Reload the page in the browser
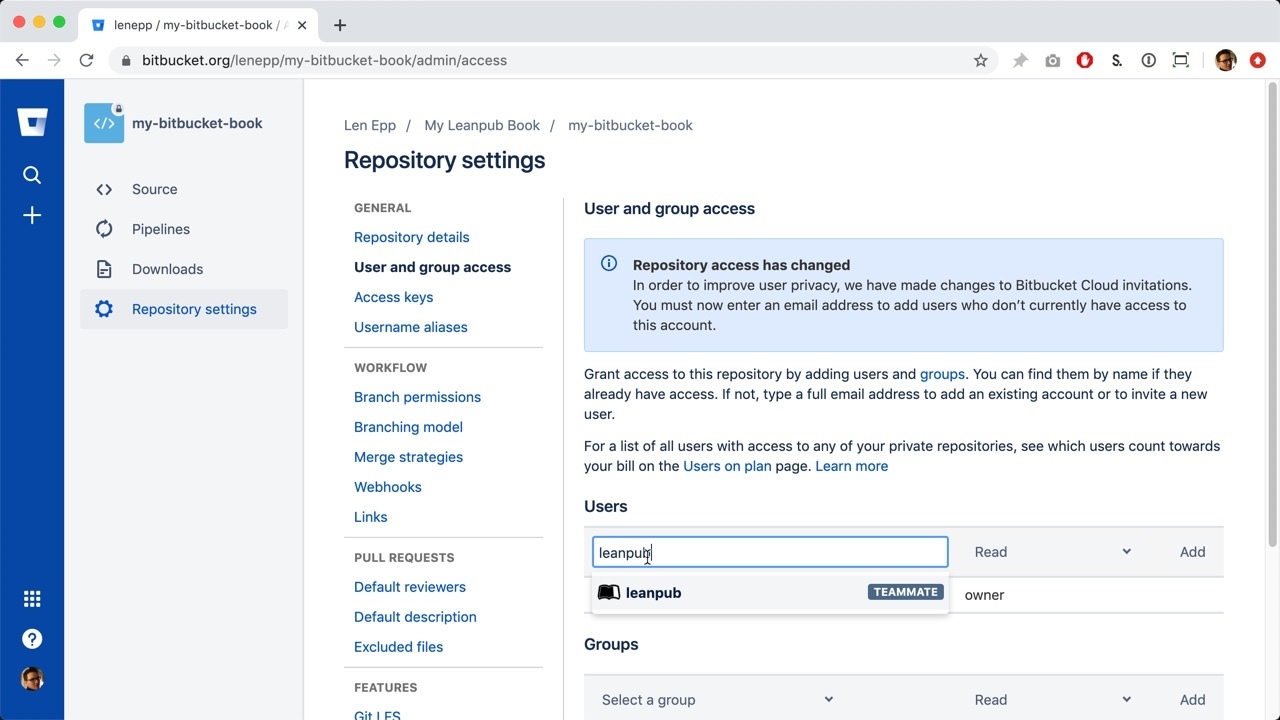This screenshot has height=720, width=1280. [x=87, y=60]
